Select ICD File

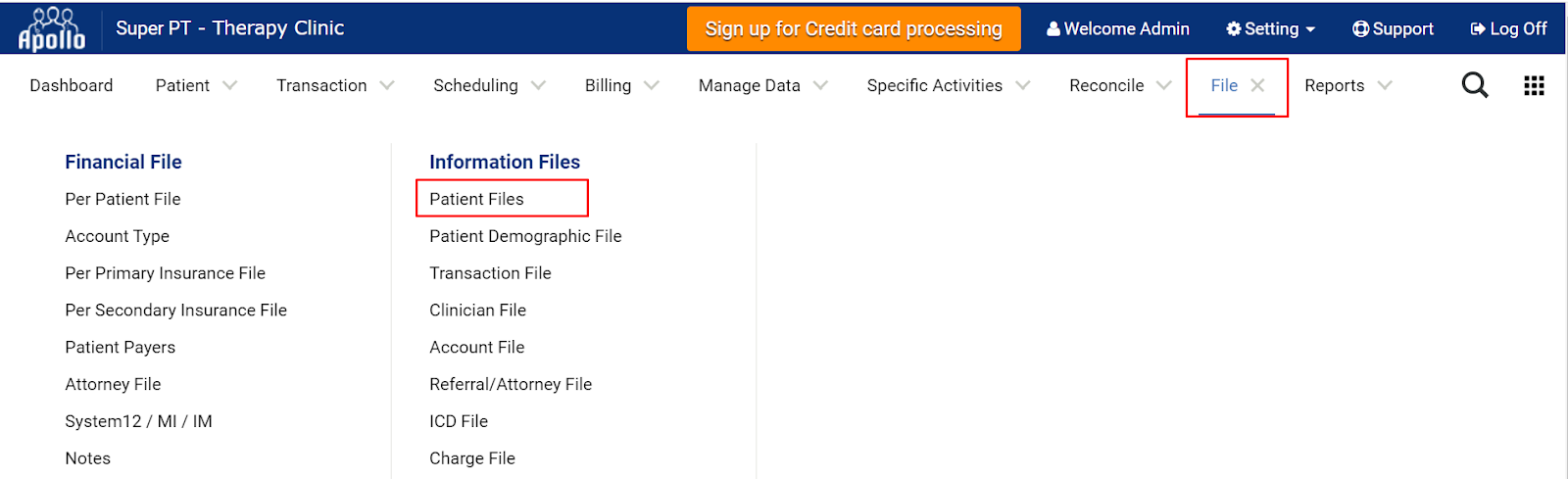pos(459,421)
